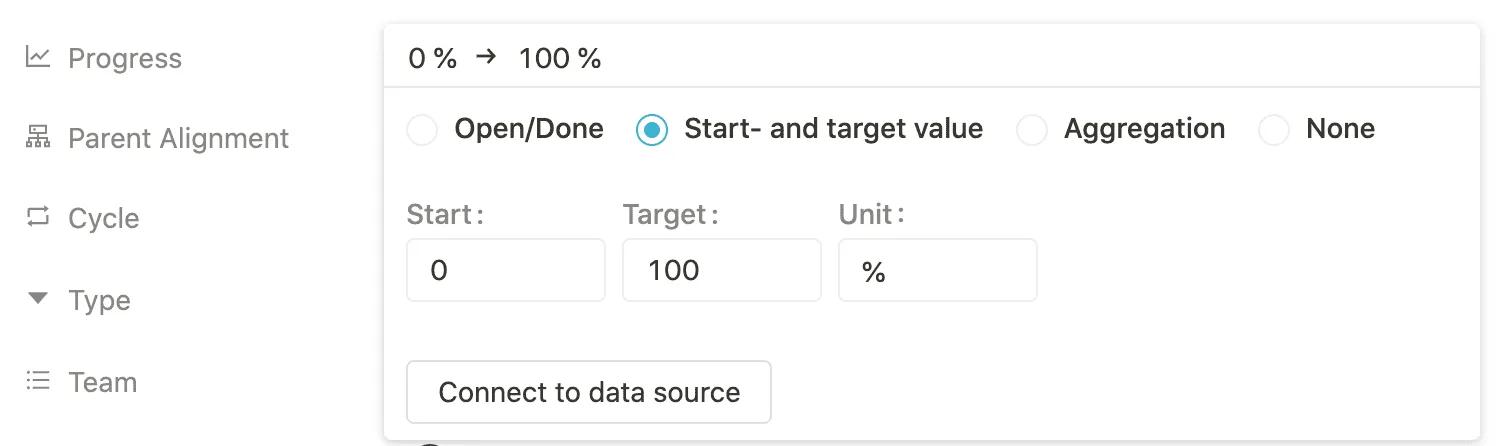Click the Team list icon
Screen dimensions: 1506x446
pos(38,381)
